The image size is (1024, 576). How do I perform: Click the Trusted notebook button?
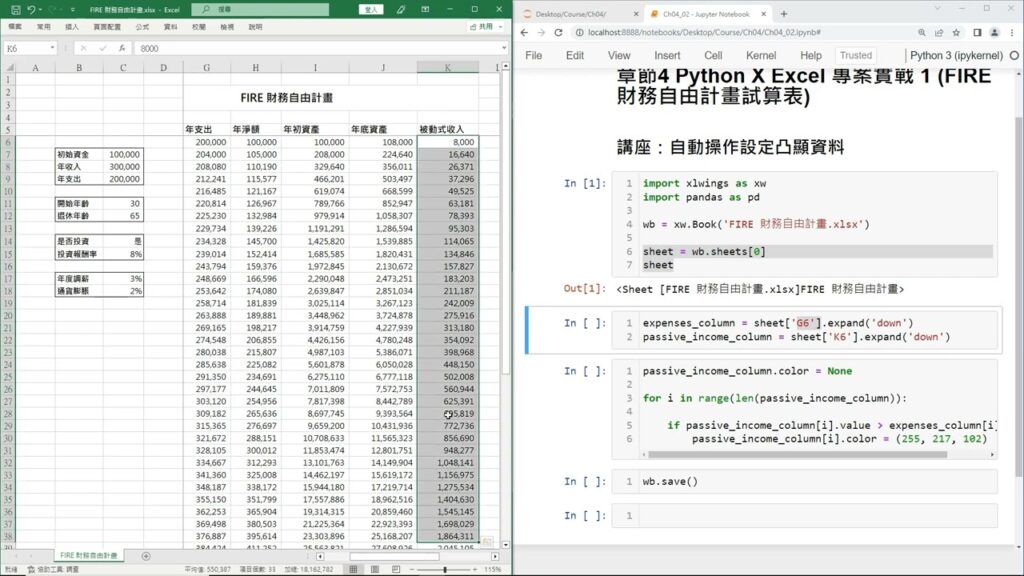click(855, 56)
